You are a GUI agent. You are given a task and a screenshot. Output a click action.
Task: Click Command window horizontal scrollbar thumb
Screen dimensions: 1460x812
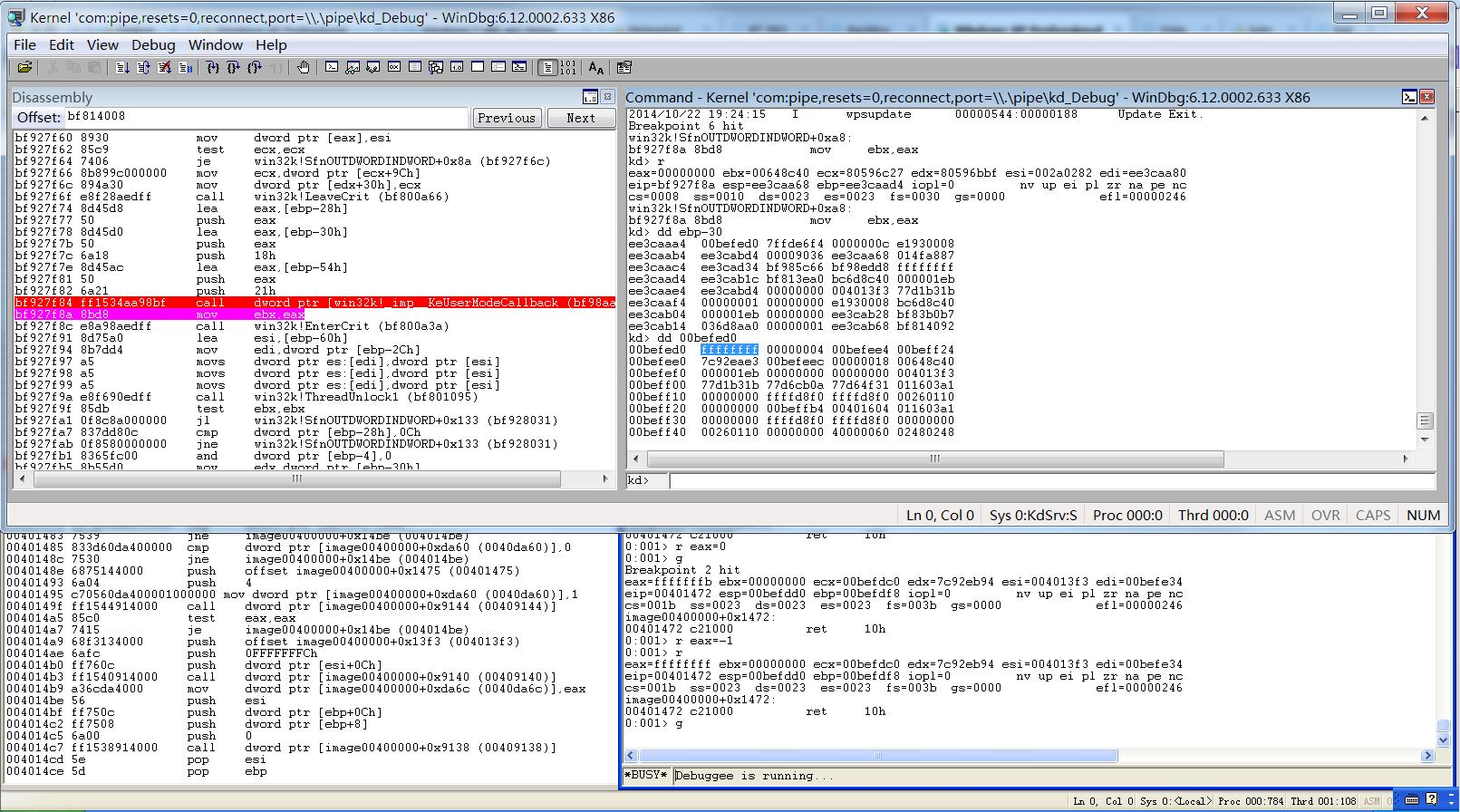pyautogui.click(x=933, y=459)
